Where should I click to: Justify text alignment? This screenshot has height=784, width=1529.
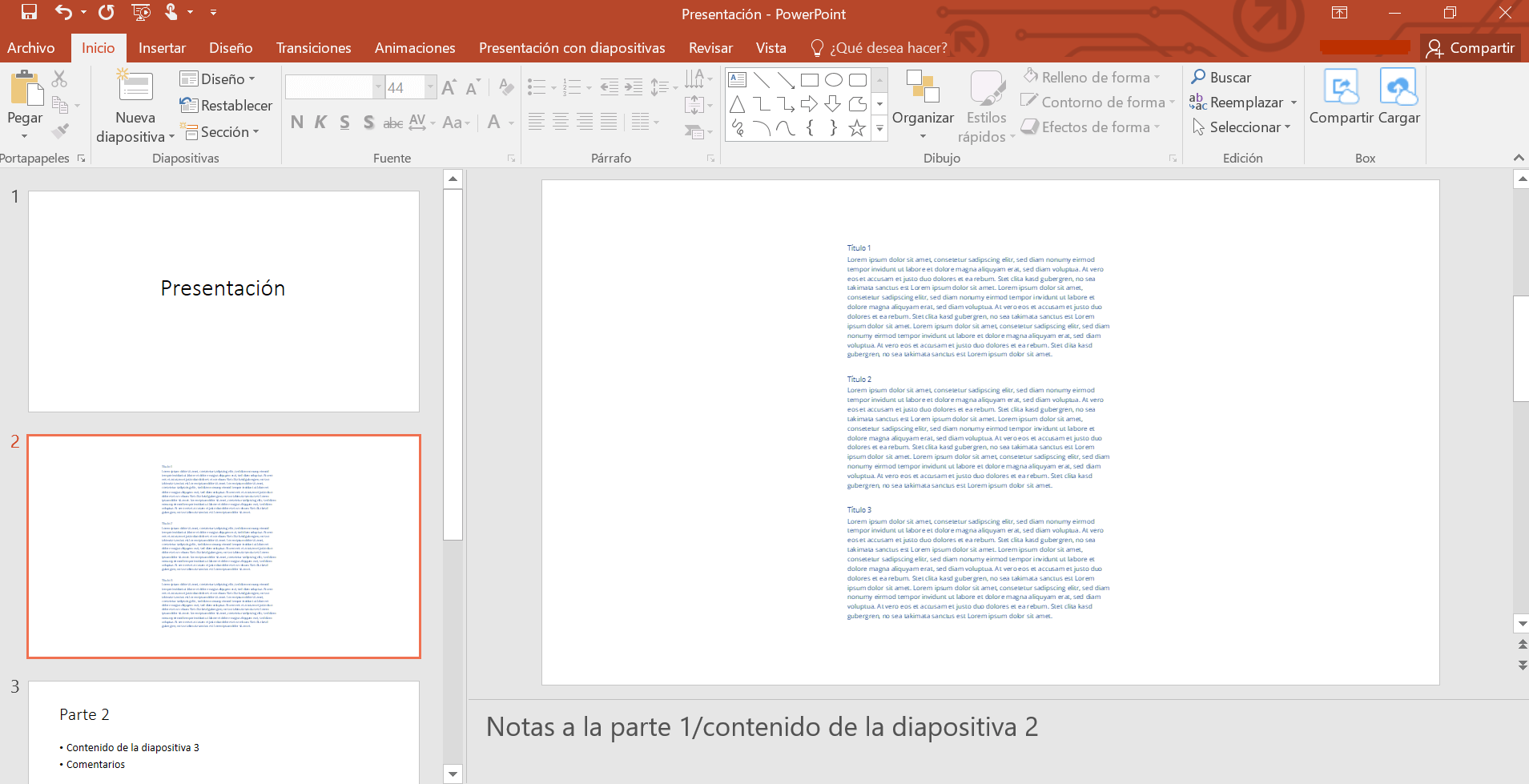pyautogui.click(x=609, y=122)
